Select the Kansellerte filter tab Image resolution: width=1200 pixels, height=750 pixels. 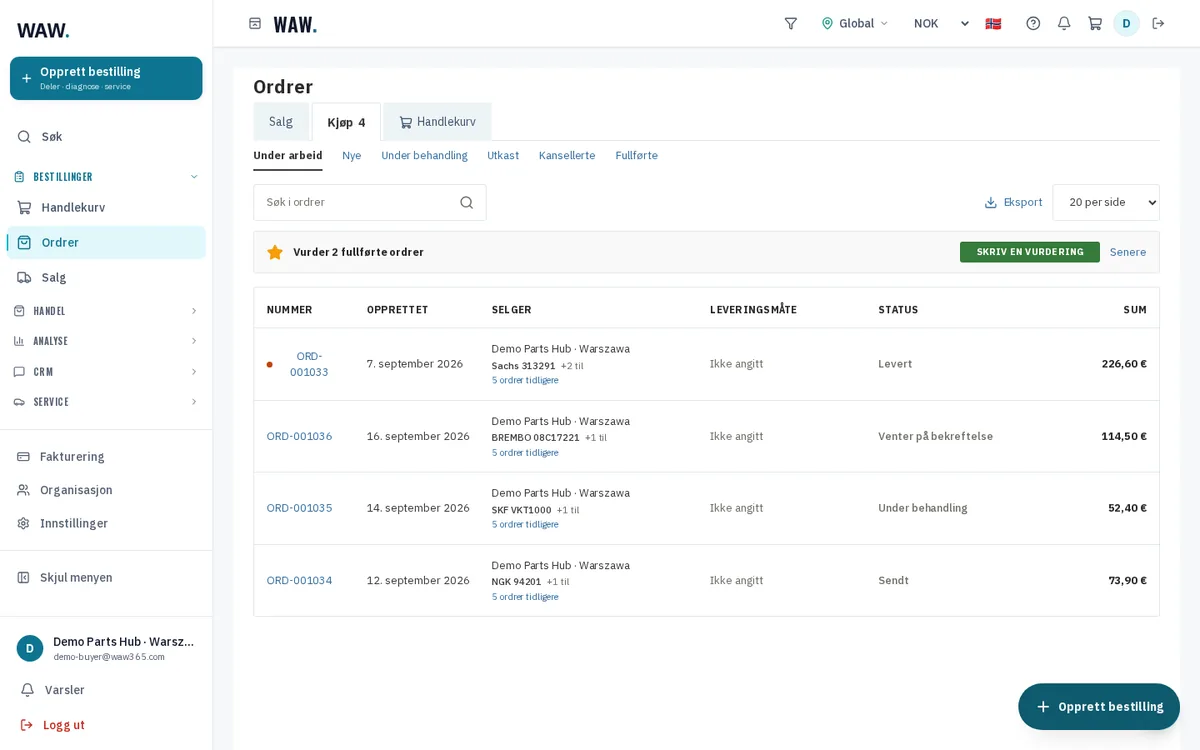pyautogui.click(x=567, y=156)
